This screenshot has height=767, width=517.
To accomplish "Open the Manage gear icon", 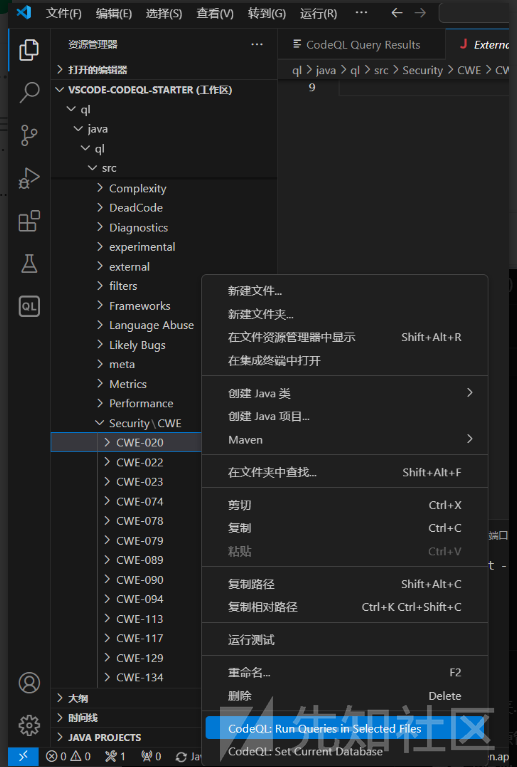I will [29, 725].
